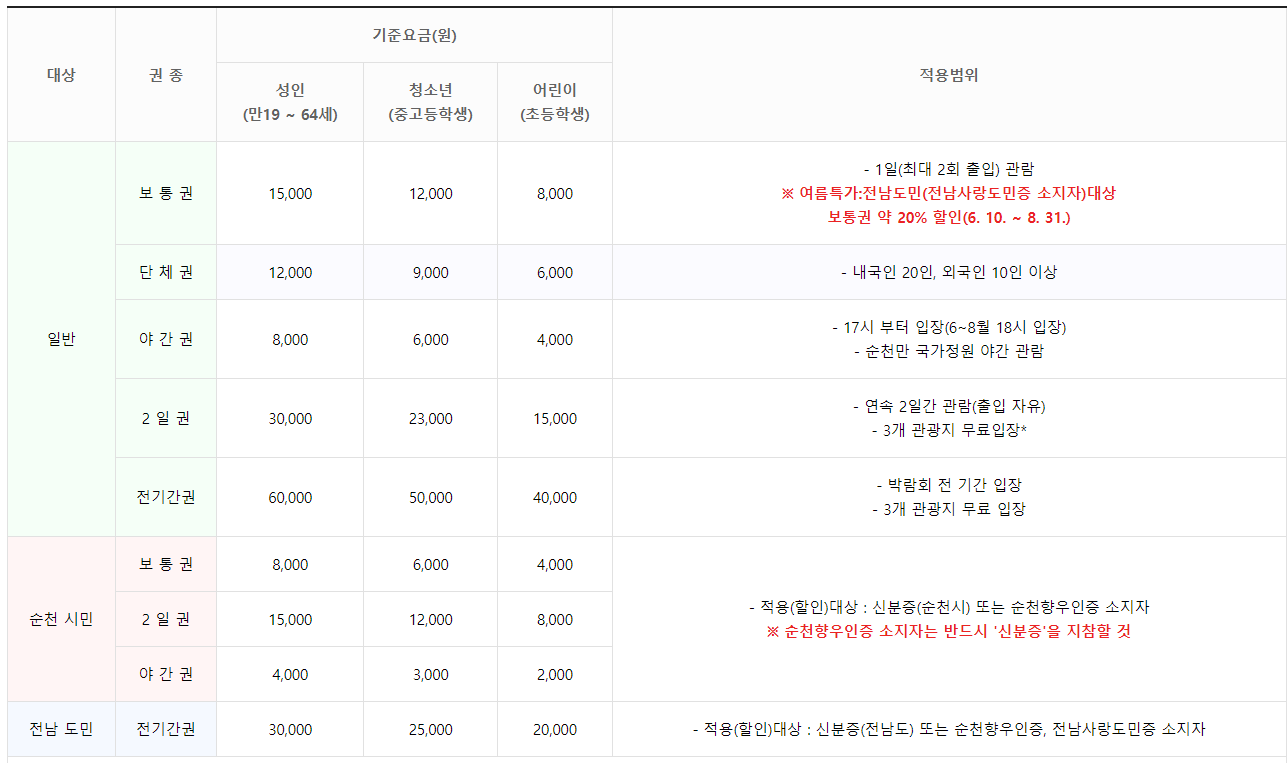
Task: Click the 일반 야간권 adult price 8,000
Action: pyautogui.click(x=290, y=339)
